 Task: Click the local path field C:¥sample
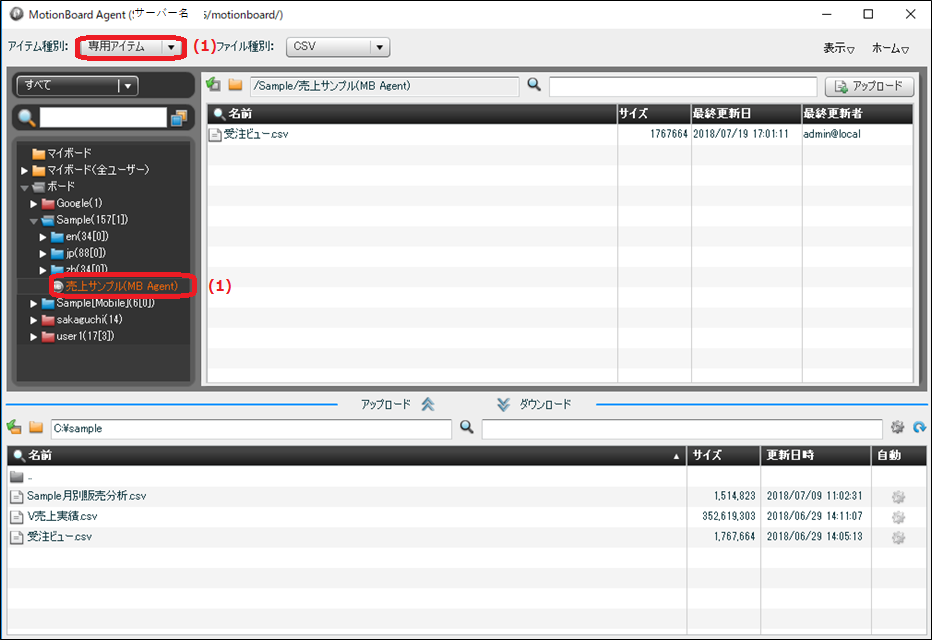(251, 429)
